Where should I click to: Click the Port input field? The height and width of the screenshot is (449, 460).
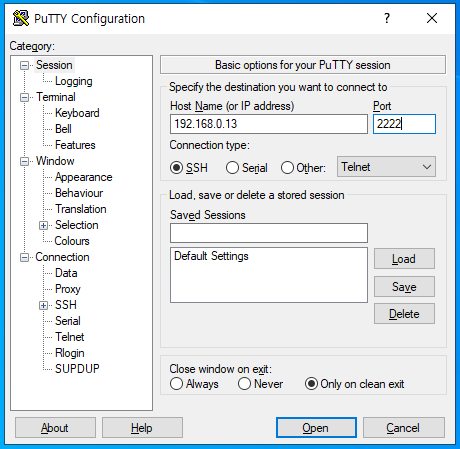click(404, 124)
